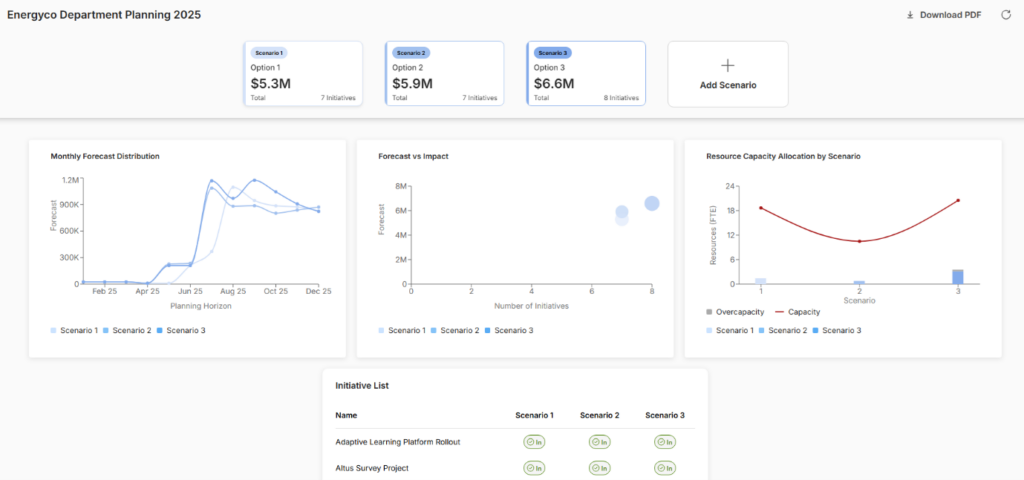Click the Altus Survey Project row name

pyautogui.click(x=372, y=467)
